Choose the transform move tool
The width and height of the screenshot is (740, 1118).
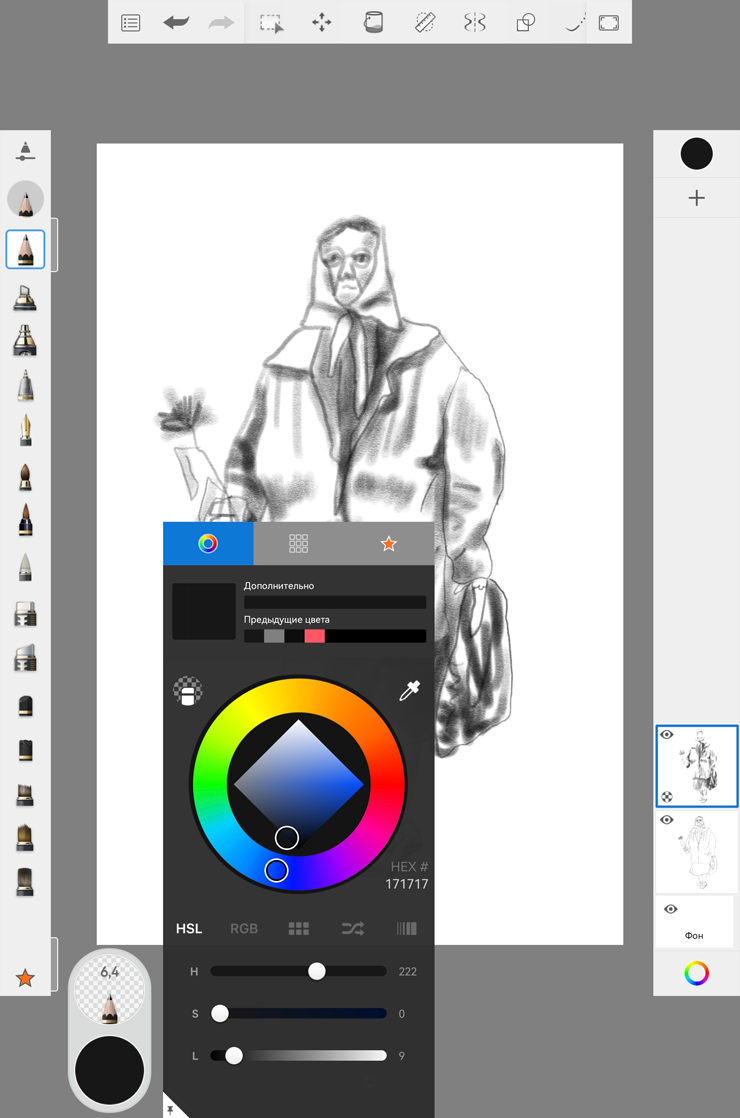point(322,22)
